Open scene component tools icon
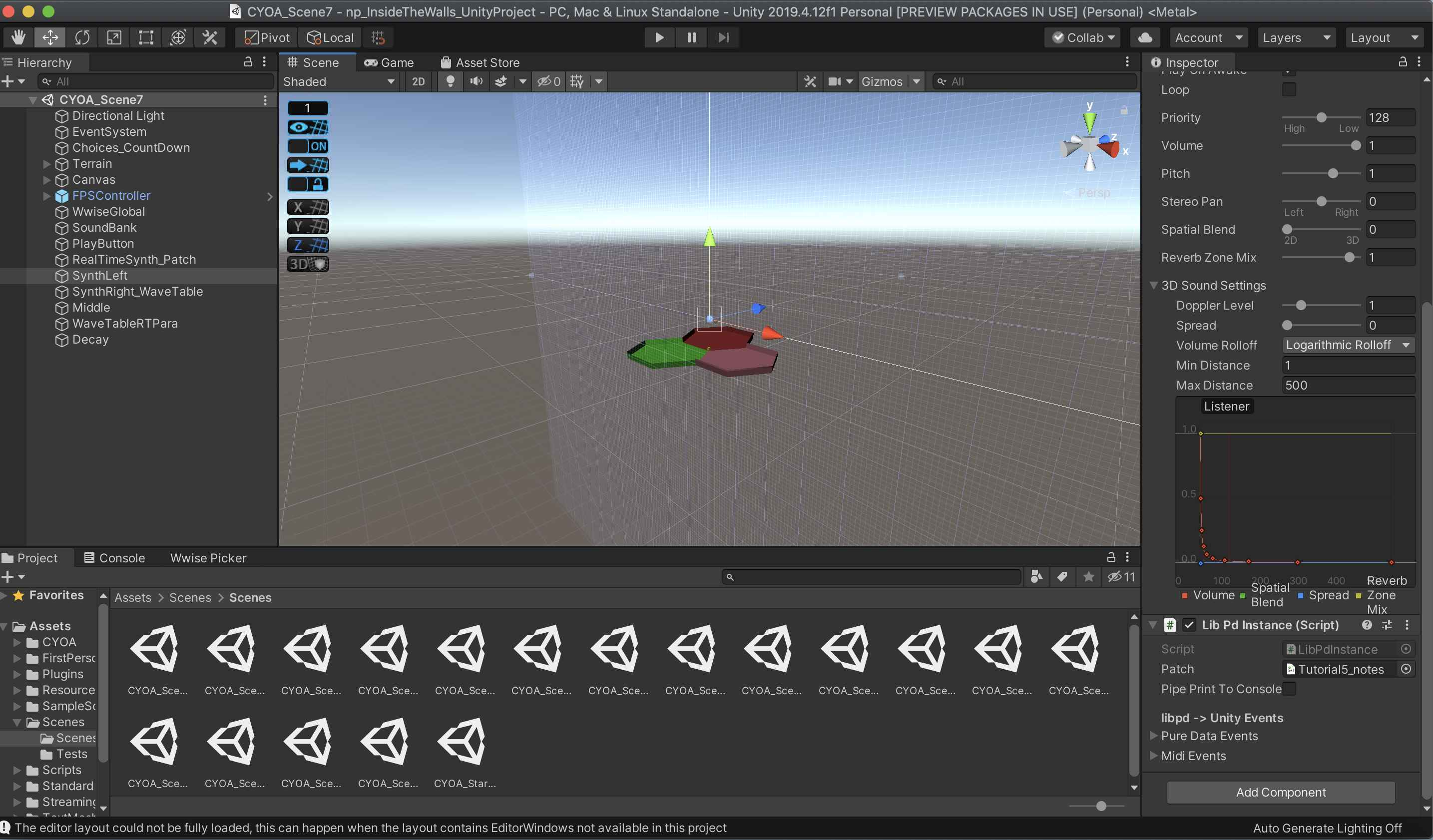 pos(810,81)
